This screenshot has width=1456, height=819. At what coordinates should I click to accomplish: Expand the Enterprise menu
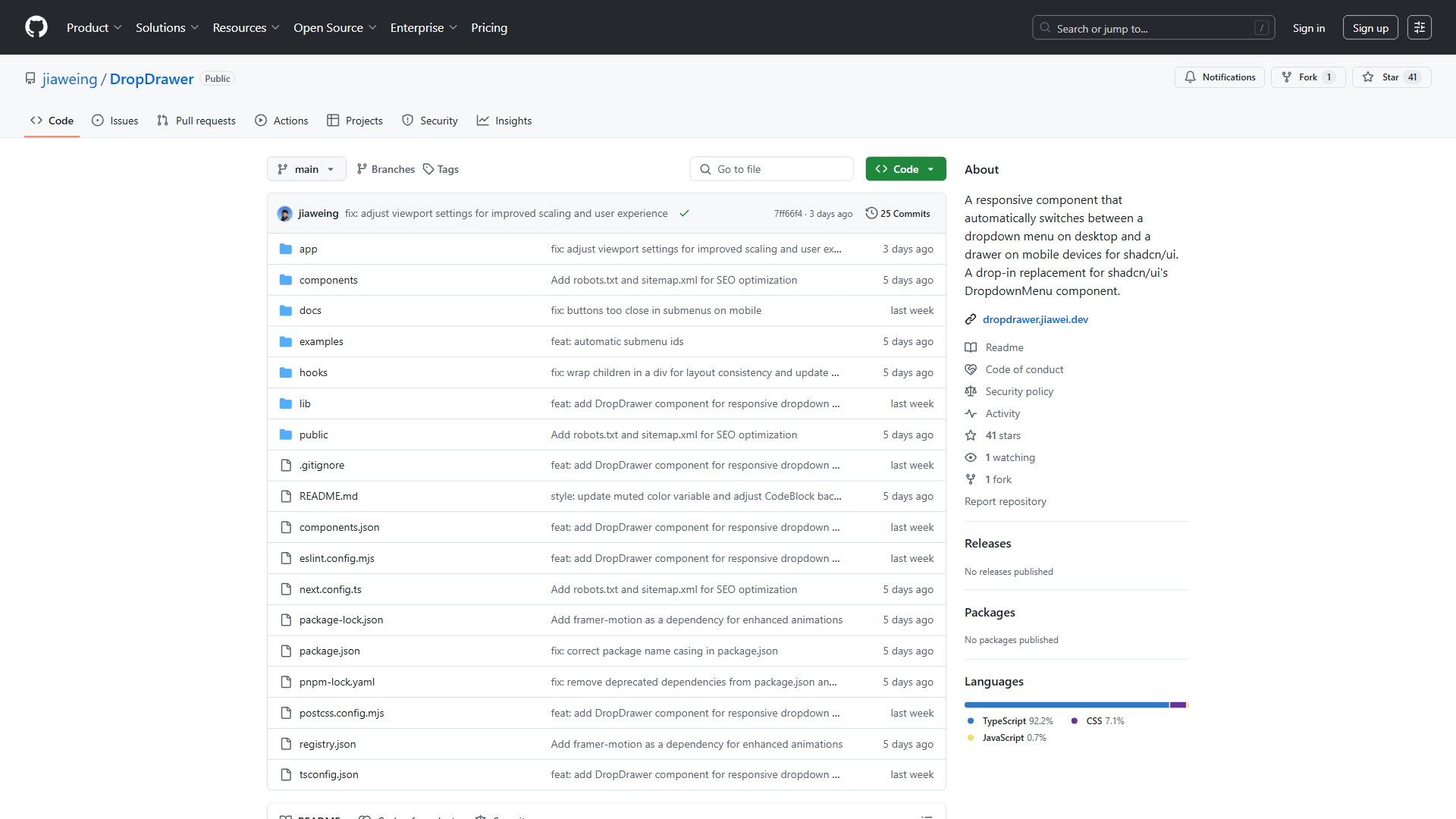(423, 27)
